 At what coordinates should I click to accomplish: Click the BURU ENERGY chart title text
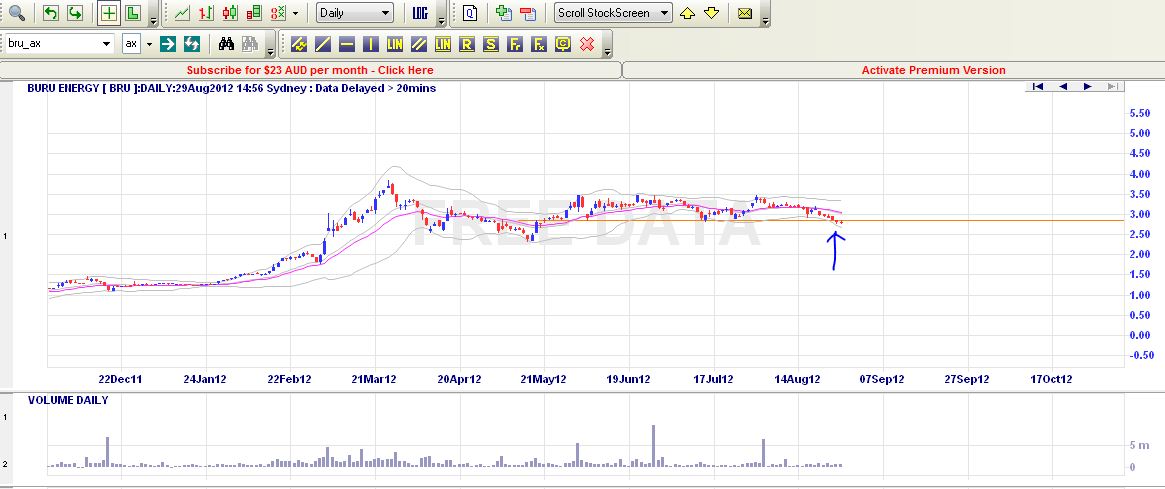tap(231, 88)
